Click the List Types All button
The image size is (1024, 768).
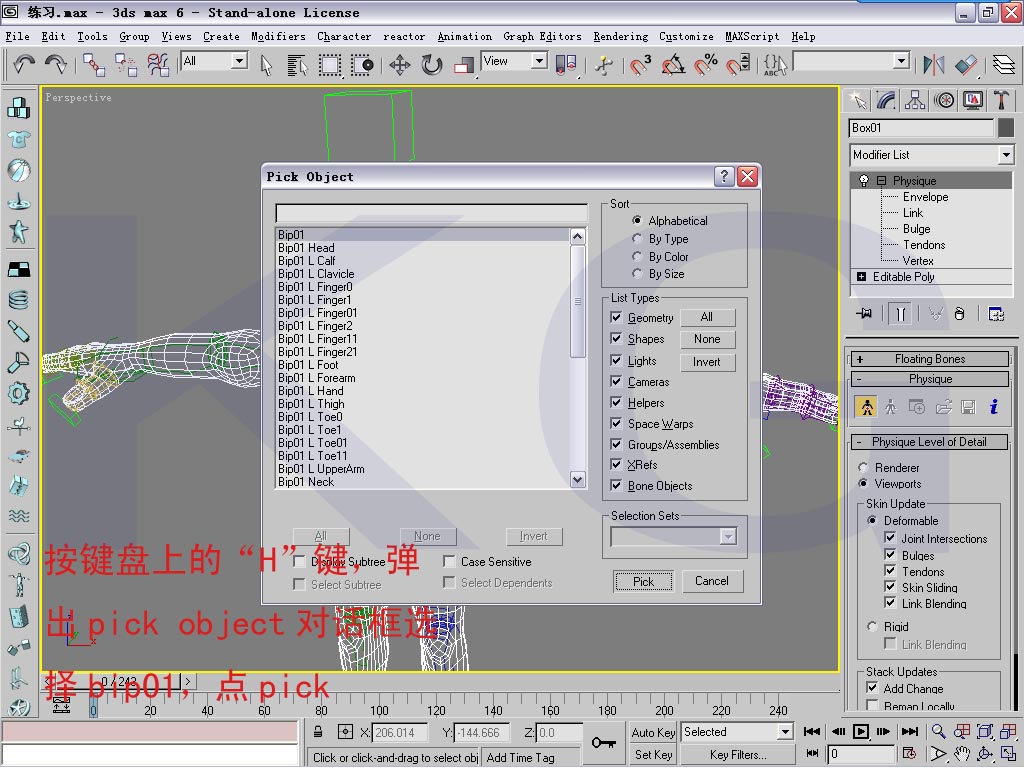tap(707, 317)
